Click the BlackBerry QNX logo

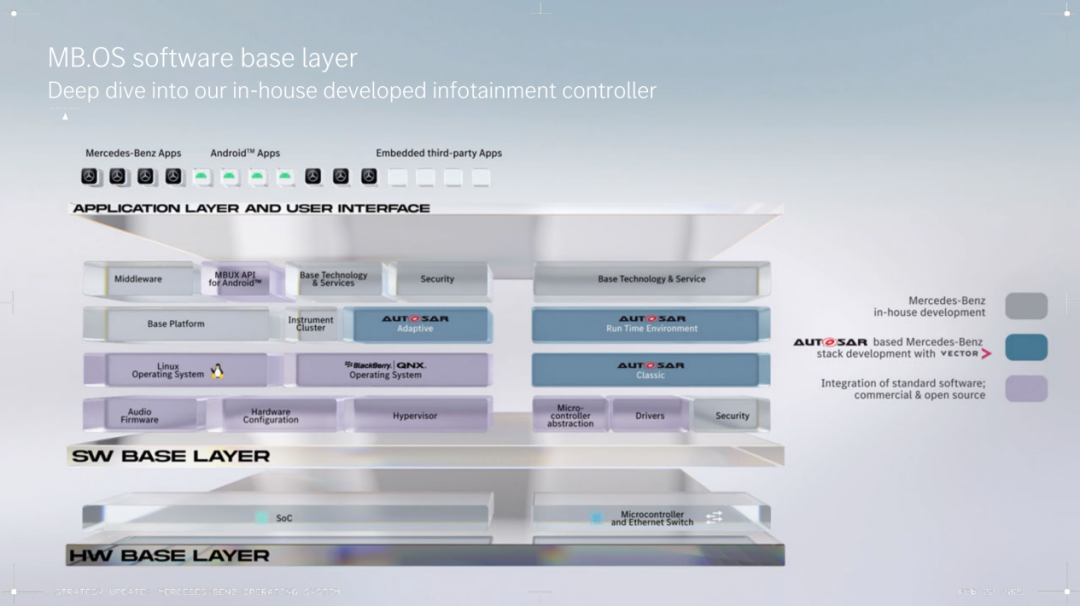385,365
